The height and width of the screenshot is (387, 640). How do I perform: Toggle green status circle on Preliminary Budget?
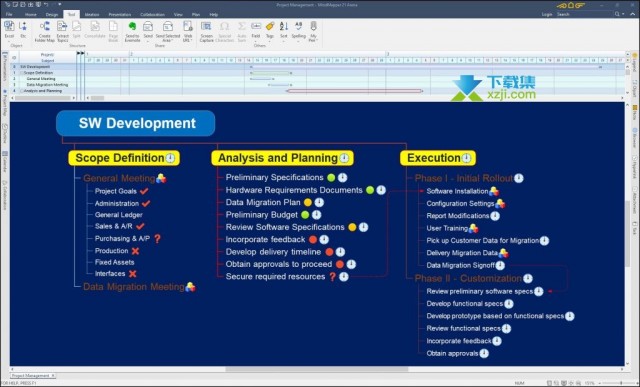(305, 215)
